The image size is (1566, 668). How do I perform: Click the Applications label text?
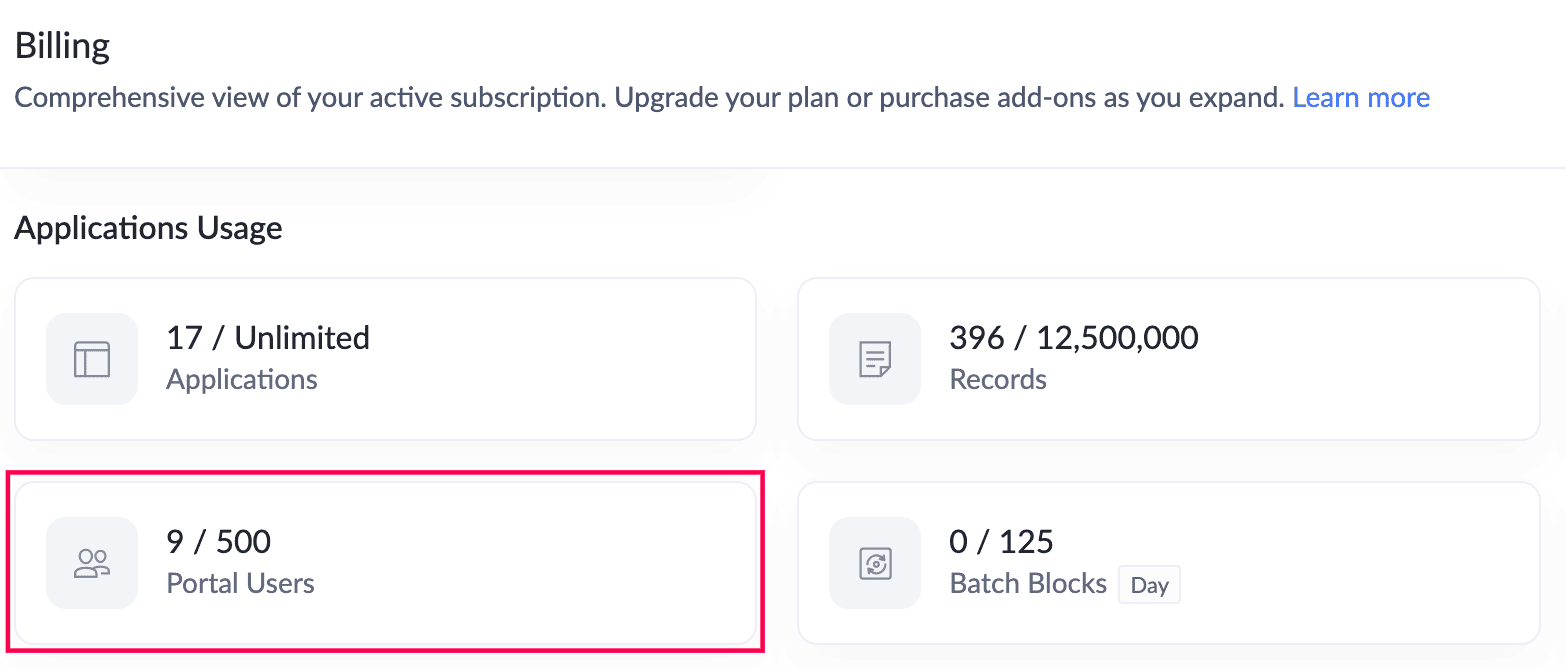242,380
